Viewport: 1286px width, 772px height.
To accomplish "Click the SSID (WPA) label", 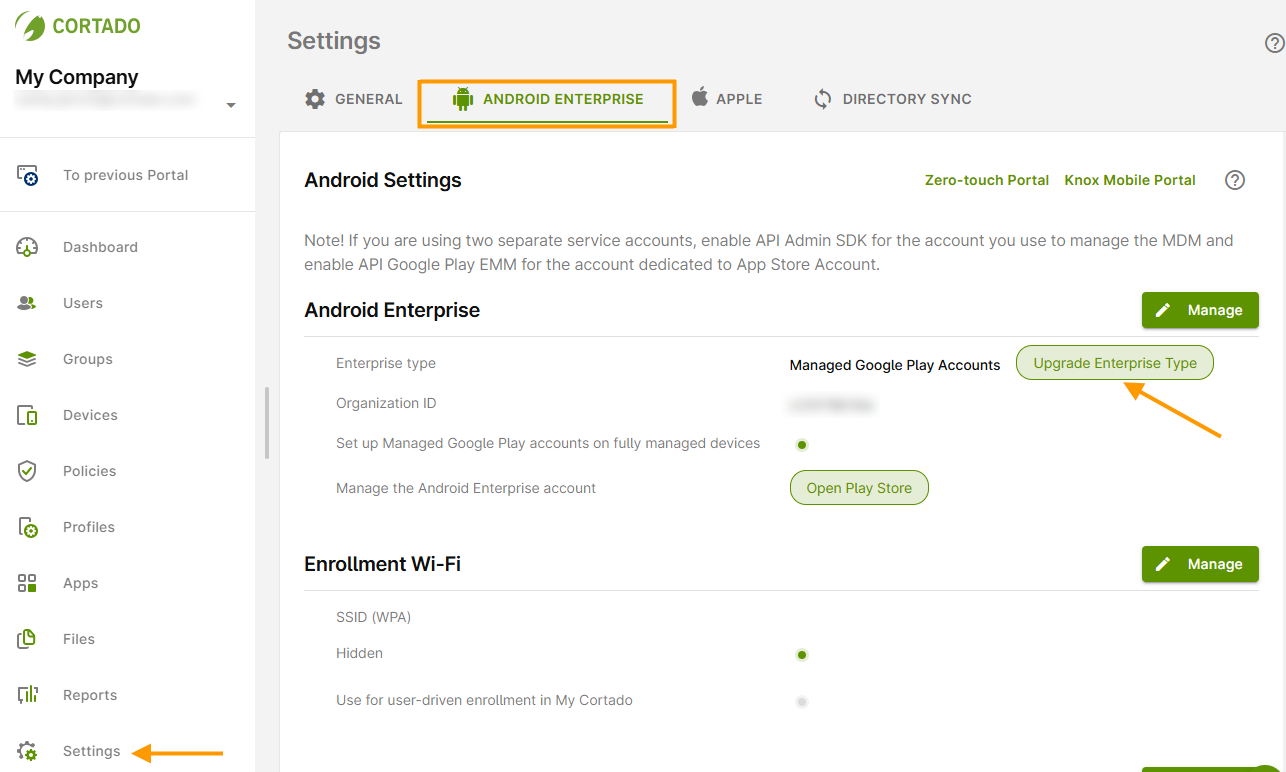I will coord(374,617).
